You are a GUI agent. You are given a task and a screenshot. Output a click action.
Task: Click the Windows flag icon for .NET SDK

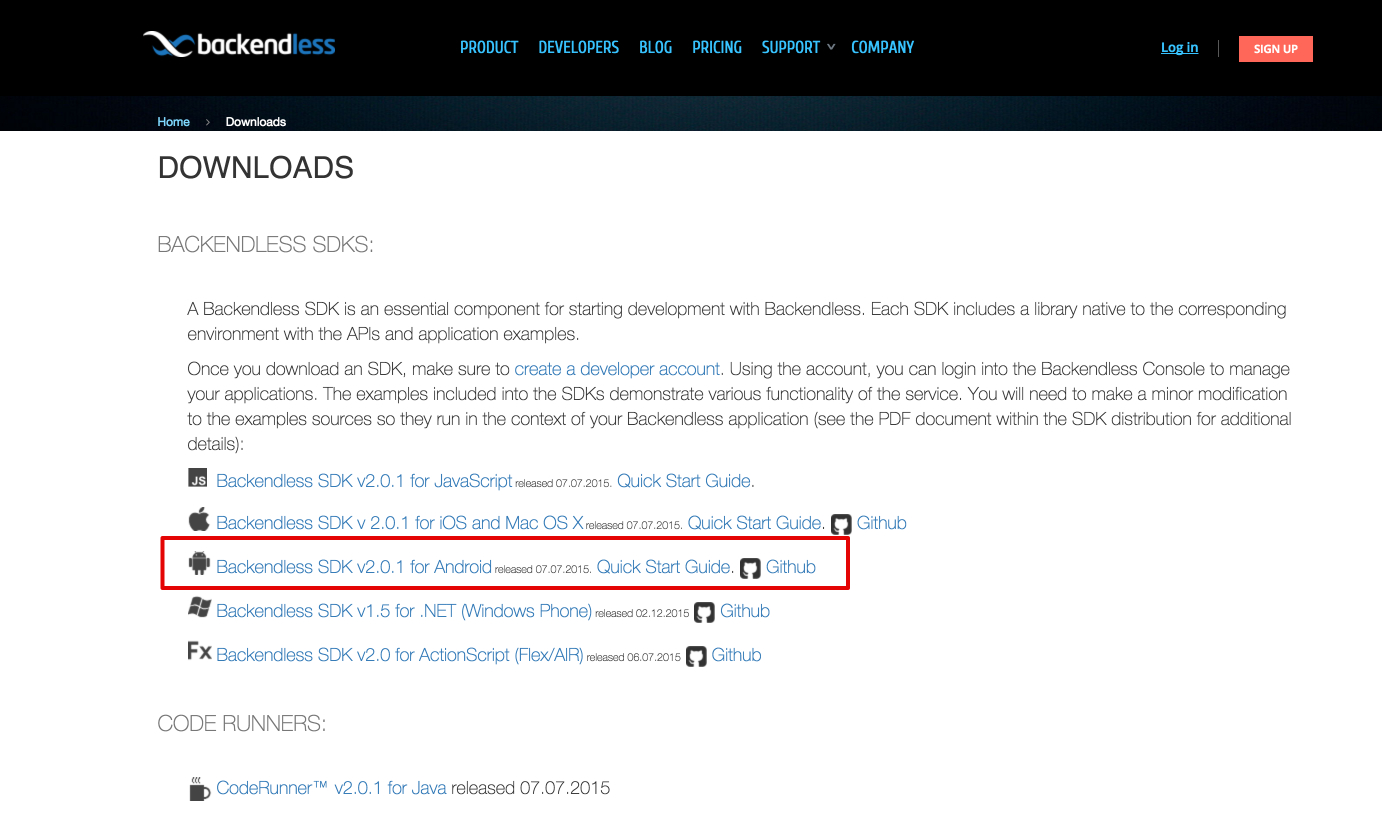click(x=199, y=607)
